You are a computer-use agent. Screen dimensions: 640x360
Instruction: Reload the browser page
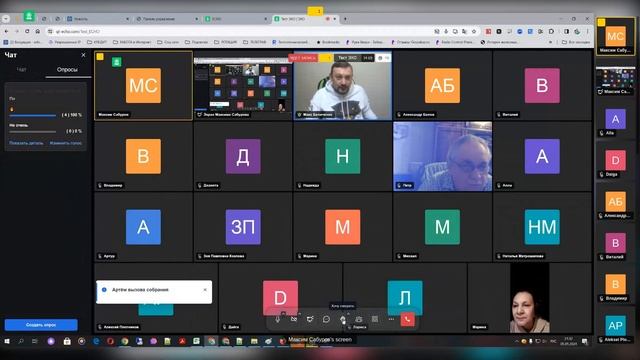point(27,31)
